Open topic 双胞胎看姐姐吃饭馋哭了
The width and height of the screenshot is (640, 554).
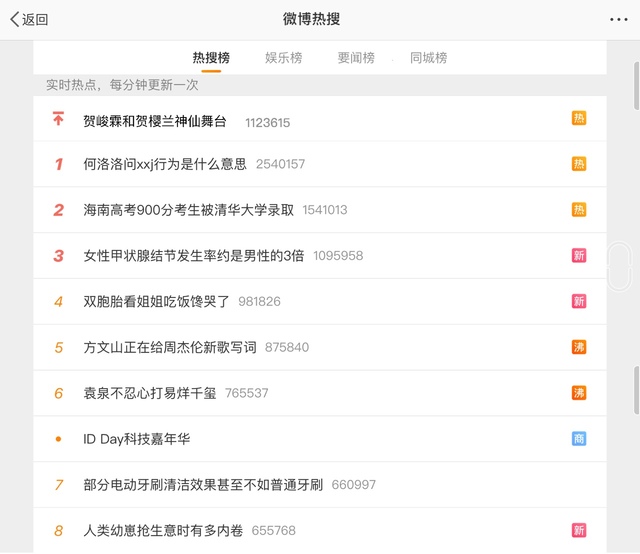[x=157, y=301]
